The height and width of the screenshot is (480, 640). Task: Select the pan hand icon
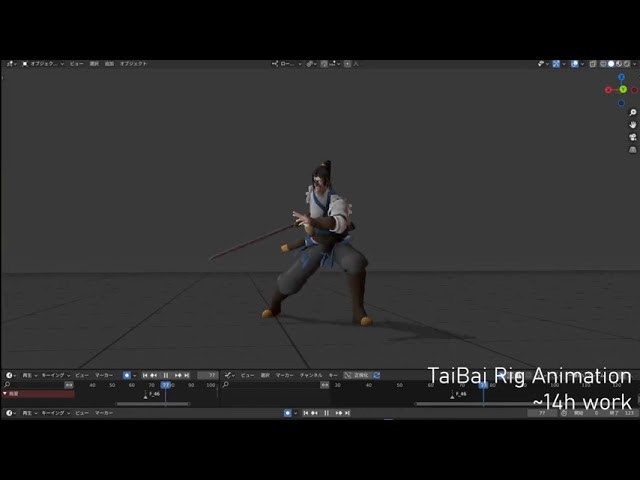(633, 124)
